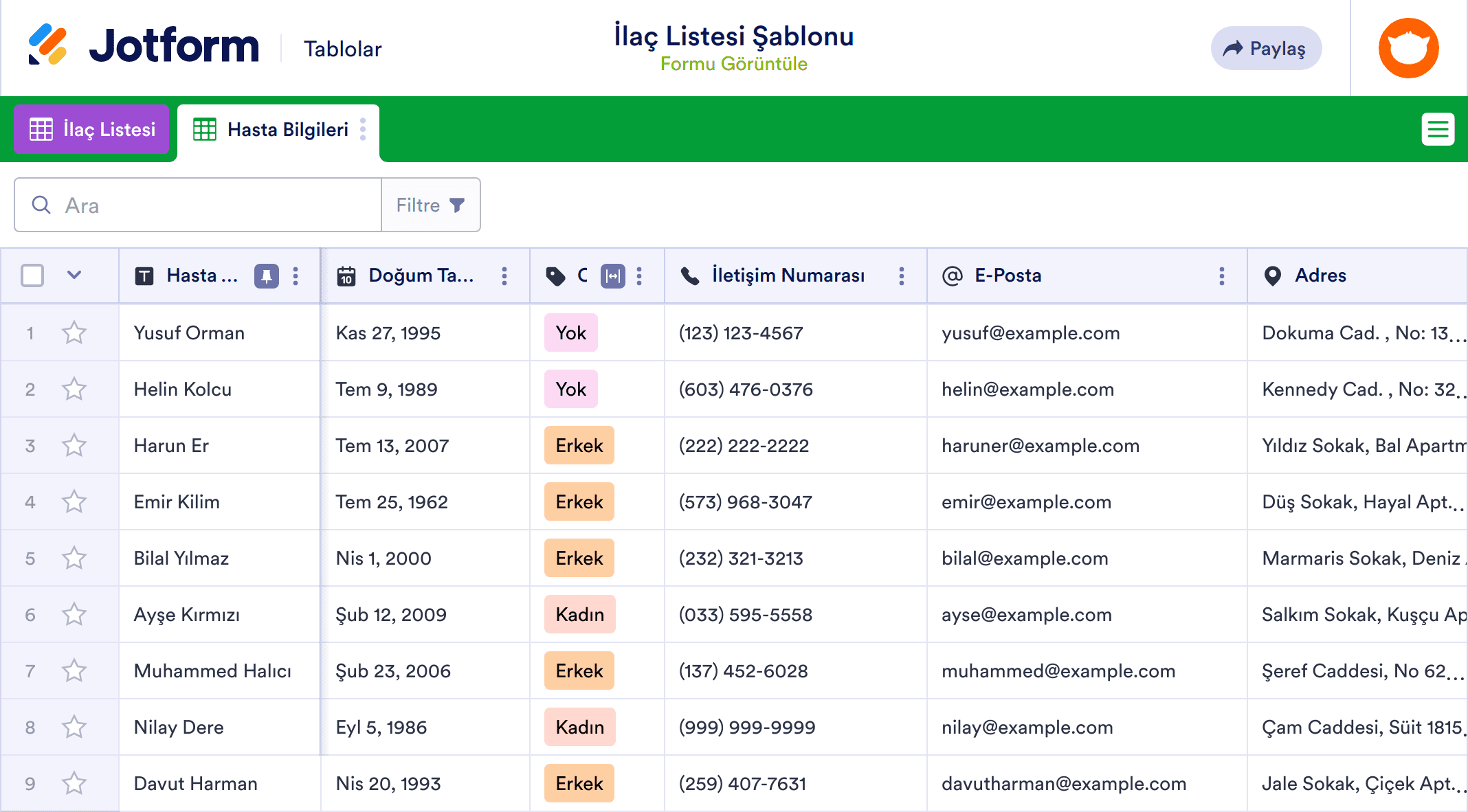1468x812 pixels.
Task: Select the Kadın tag for Ayşe Kırmızı
Action: (579, 615)
